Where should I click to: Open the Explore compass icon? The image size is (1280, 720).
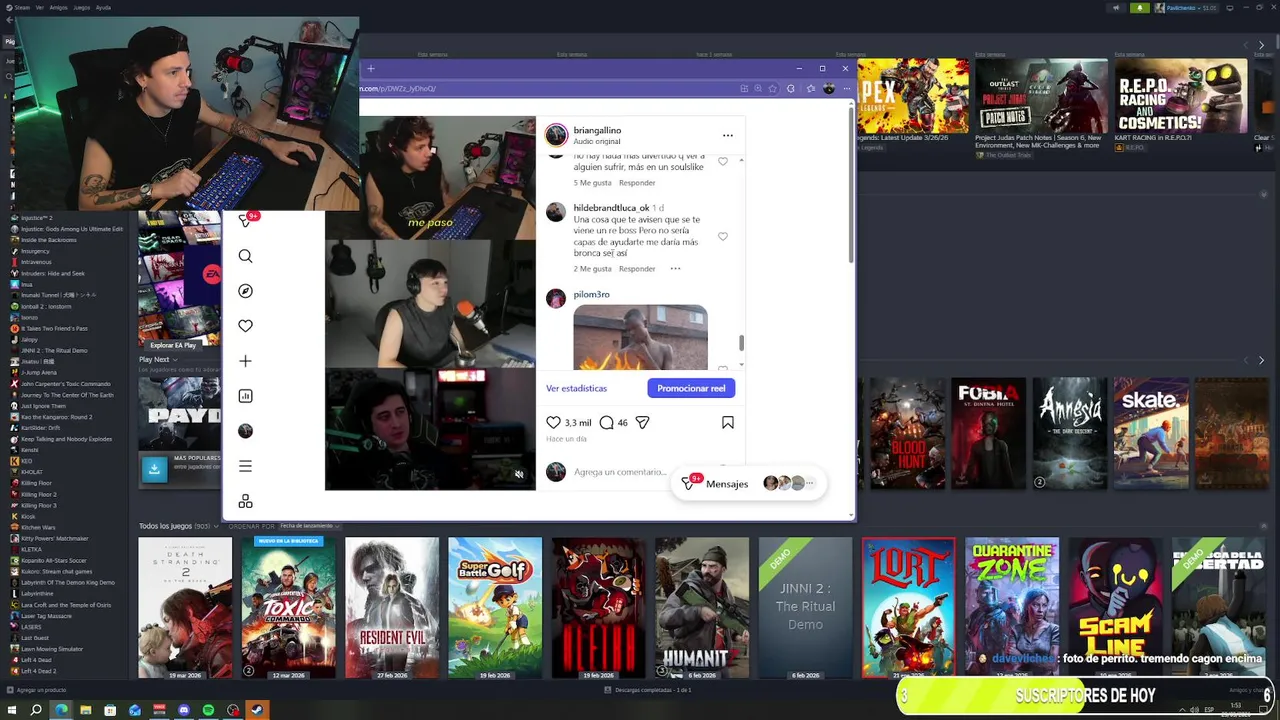(x=245, y=291)
